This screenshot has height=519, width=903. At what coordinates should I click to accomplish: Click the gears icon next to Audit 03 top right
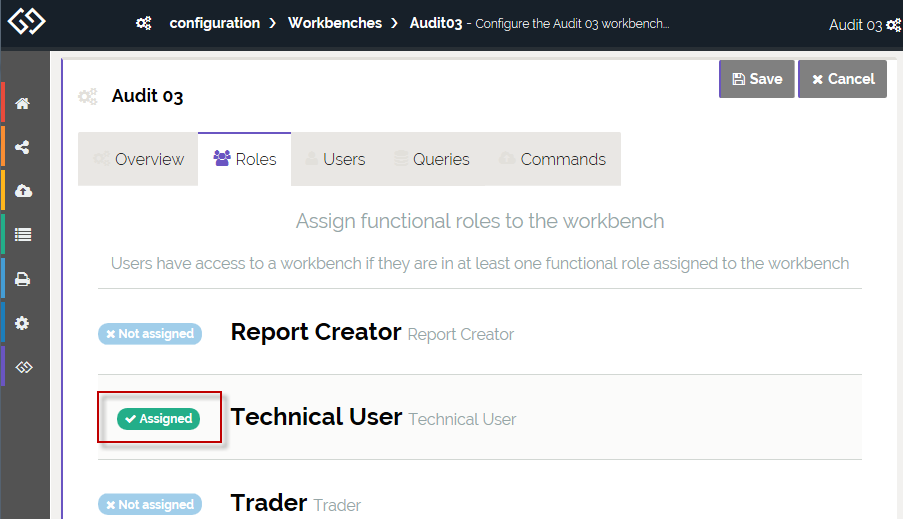[x=893, y=25]
